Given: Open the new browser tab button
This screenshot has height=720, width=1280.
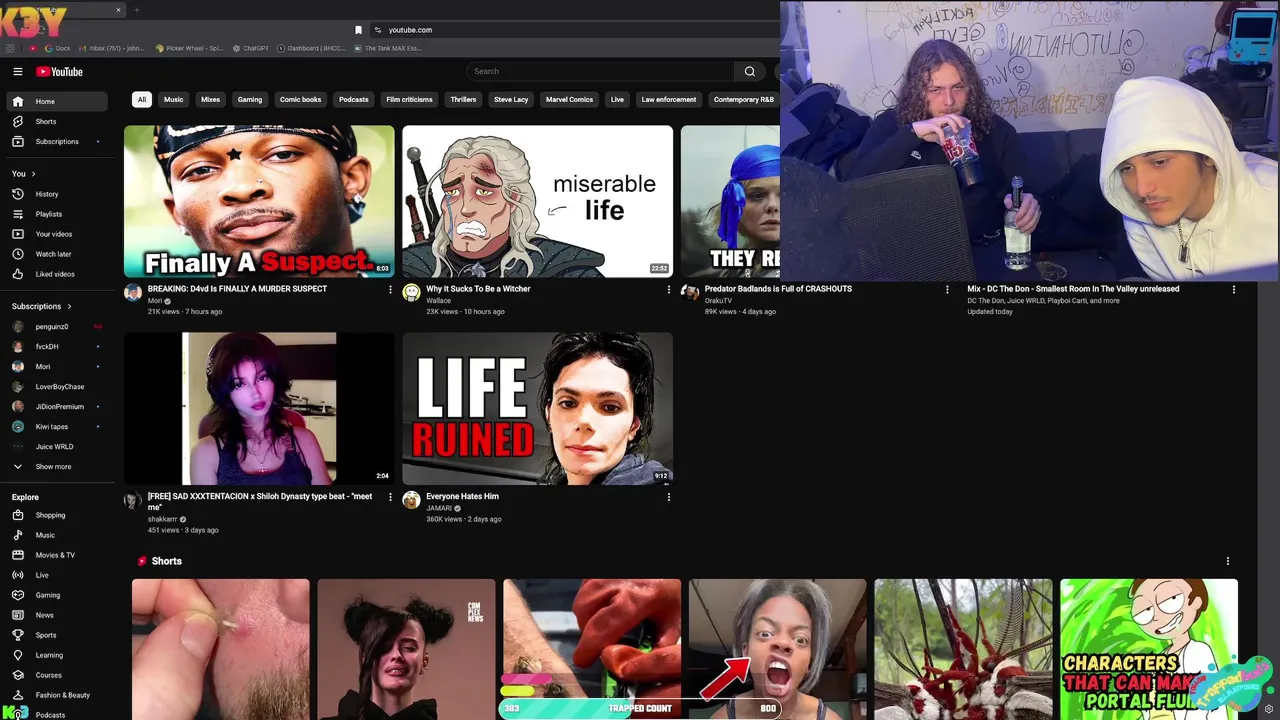Looking at the screenshot, I should [x=137, y=10].
